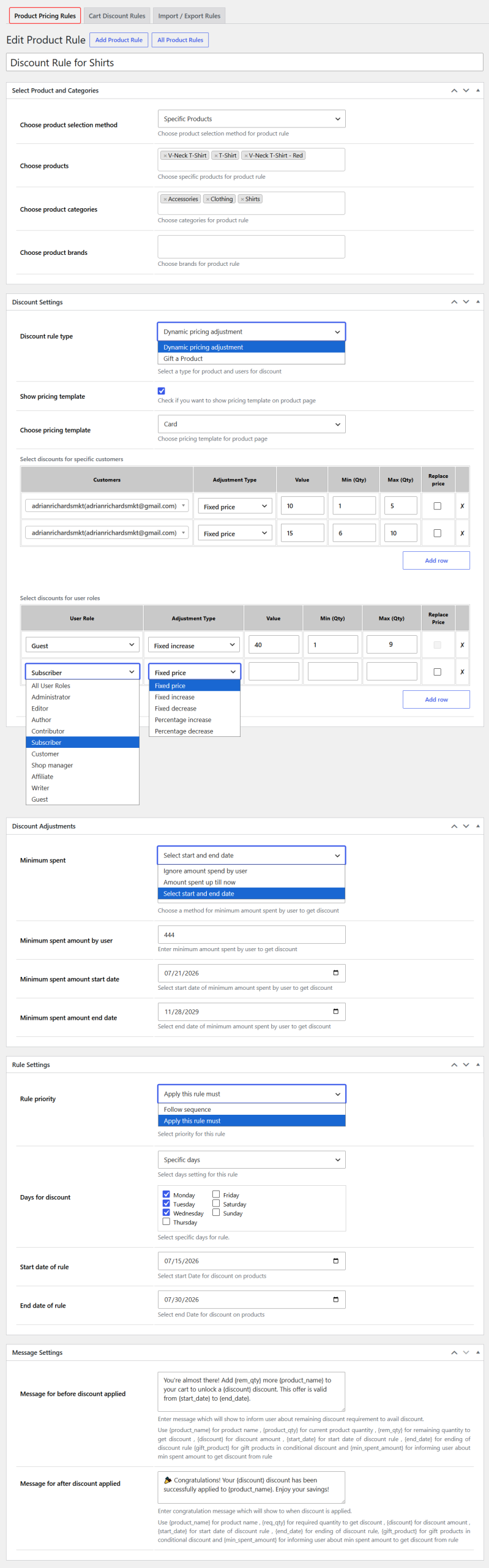Screen dimensions: 489x1568
Task: Switch to Import / Export Rules tab
Action: (x=189, y=16)
